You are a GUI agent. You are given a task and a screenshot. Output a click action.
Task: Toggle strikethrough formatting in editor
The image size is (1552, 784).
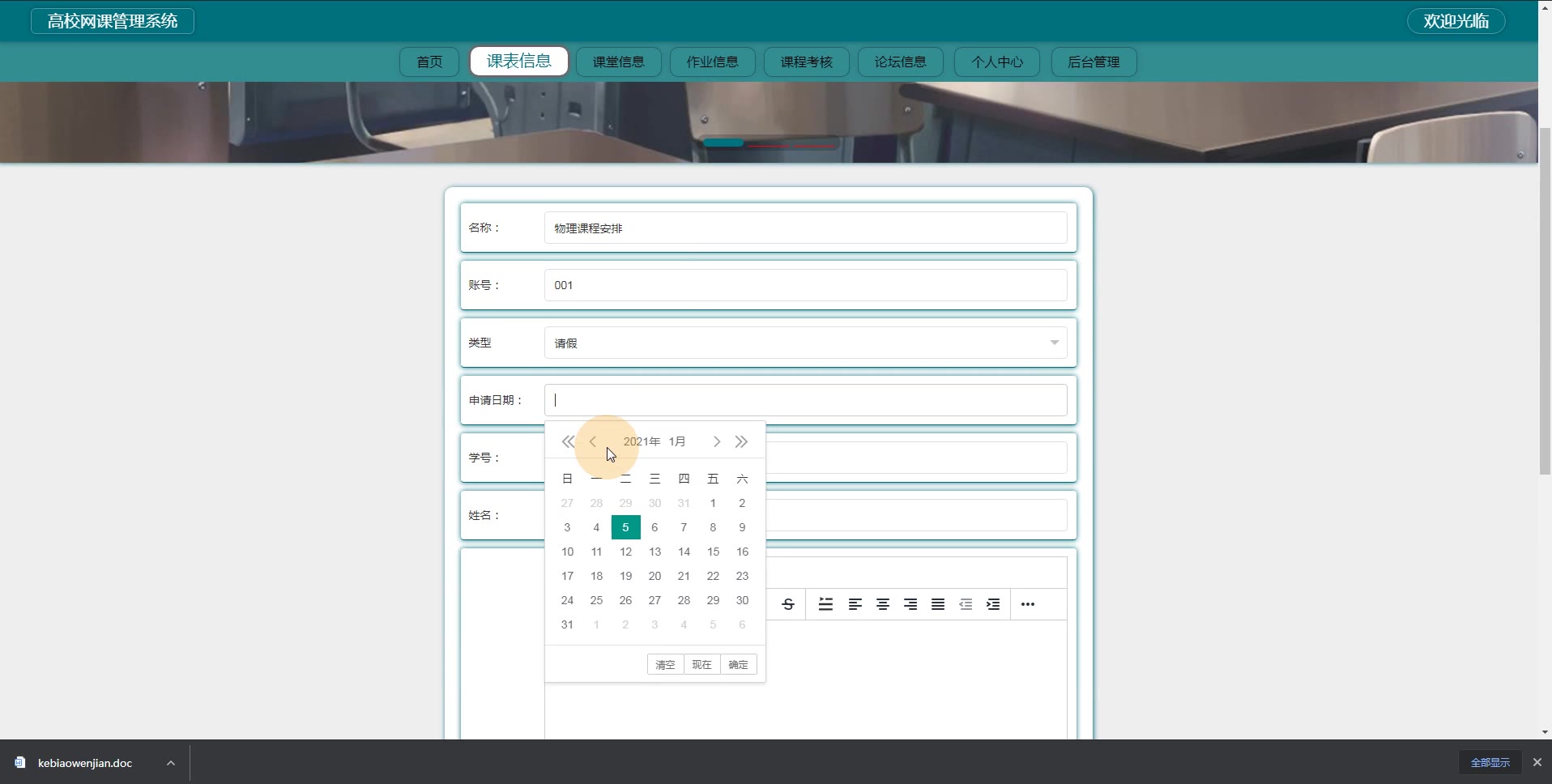coord(788,604)
